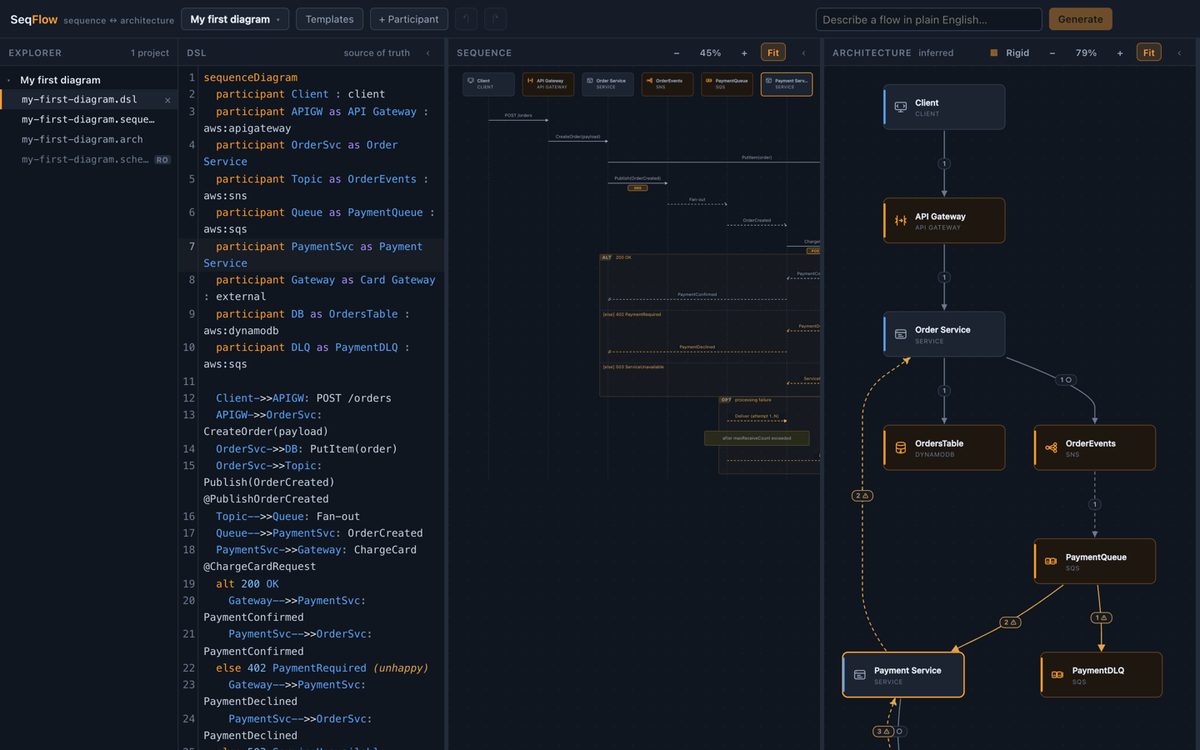Click the ALT 200 OK fragment label
The width and height of the screenshot is (1200, 750).
(616, 257)
